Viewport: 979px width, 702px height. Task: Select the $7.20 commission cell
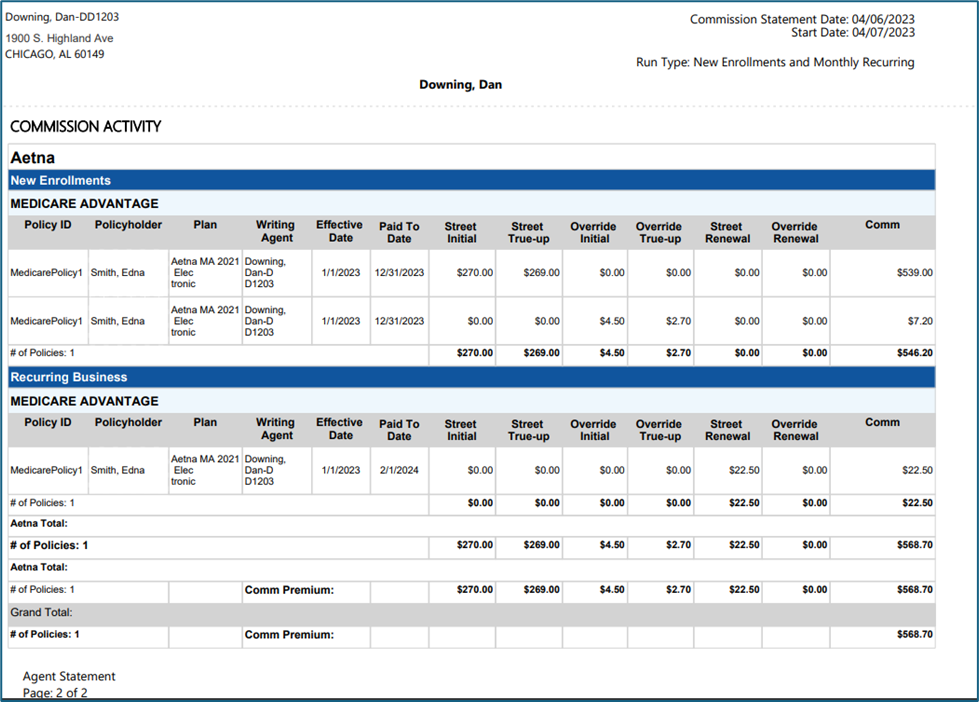[x=919, y=321]
